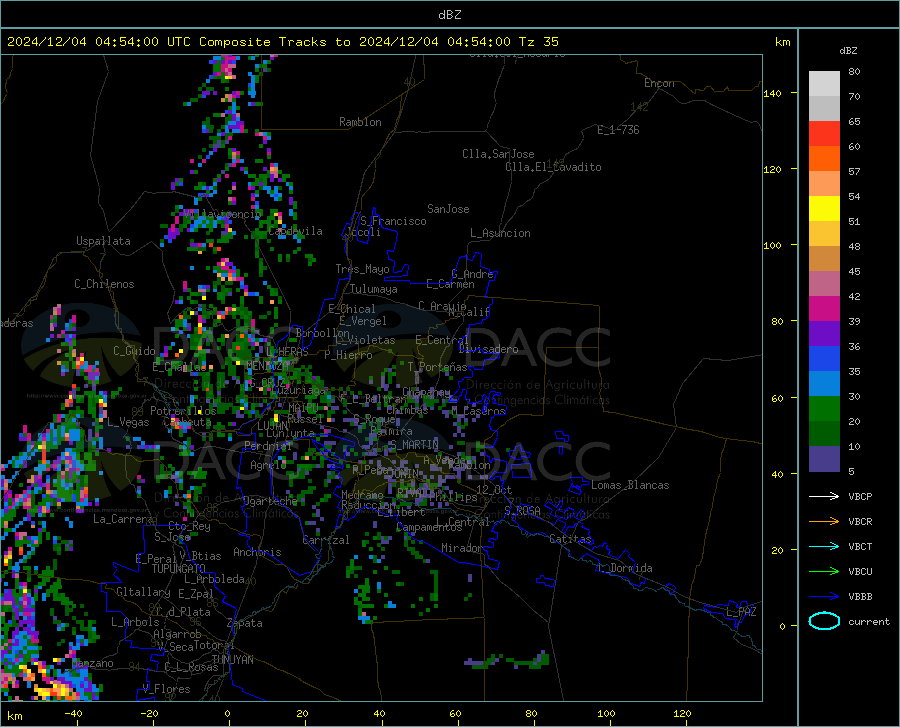Click the Zapata map label
900x727 pixels.
pos(245,623)
